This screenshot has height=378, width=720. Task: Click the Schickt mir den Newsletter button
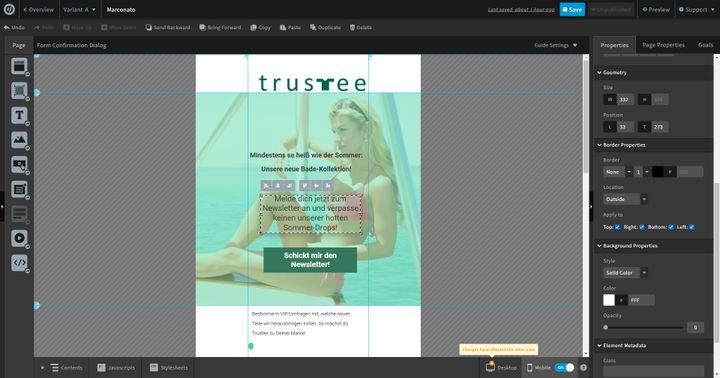tap(310, 260)
